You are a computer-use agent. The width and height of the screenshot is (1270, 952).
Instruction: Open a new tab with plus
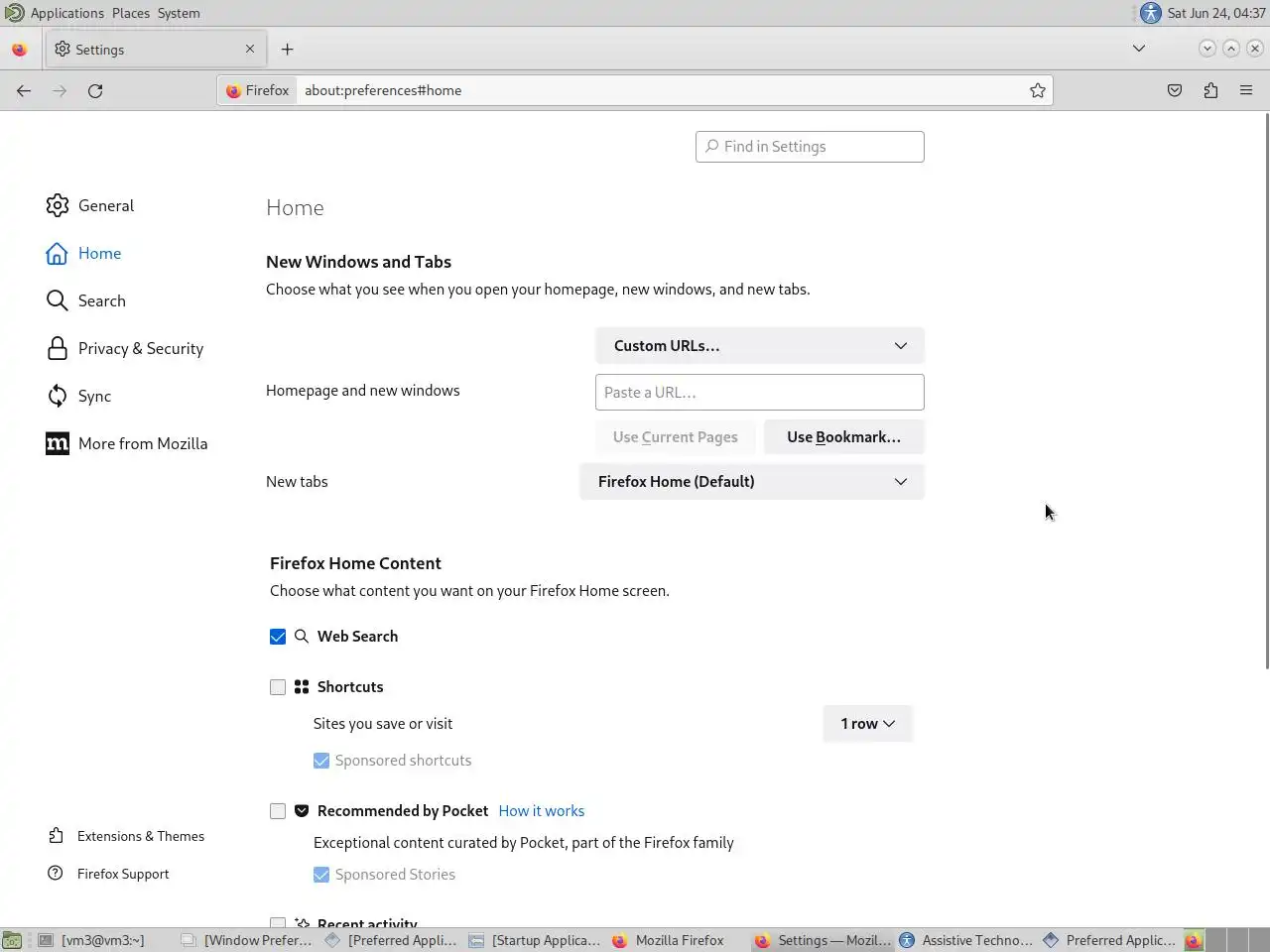pos(287,49)
